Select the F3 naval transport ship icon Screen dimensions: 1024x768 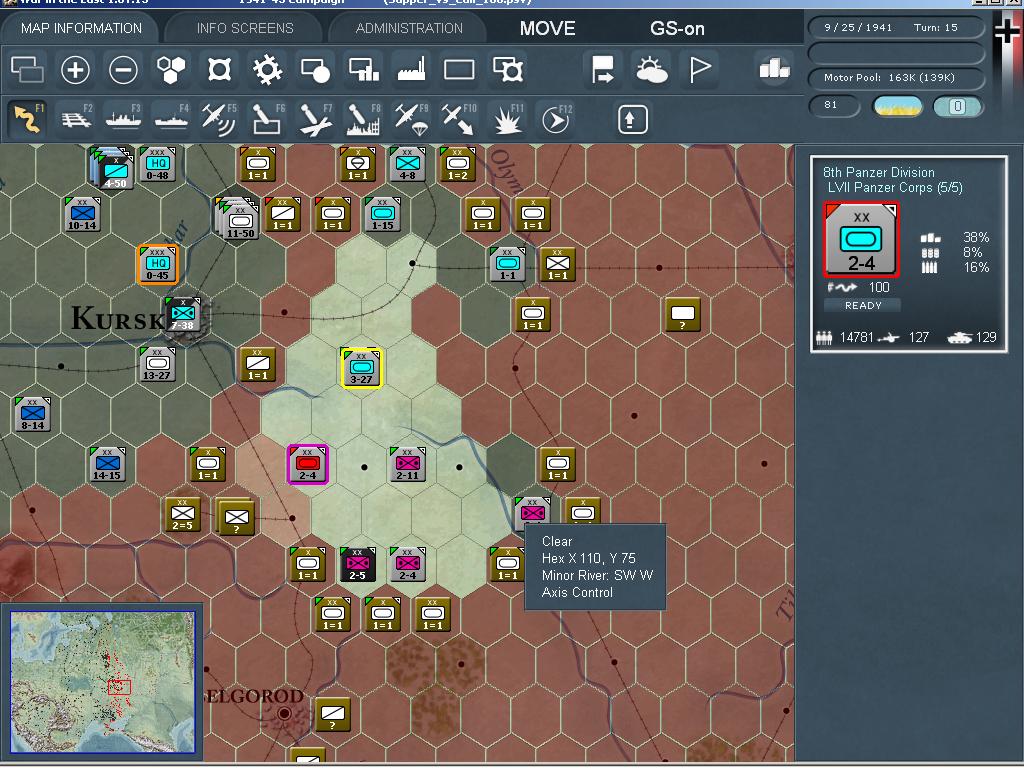[123, 119]
